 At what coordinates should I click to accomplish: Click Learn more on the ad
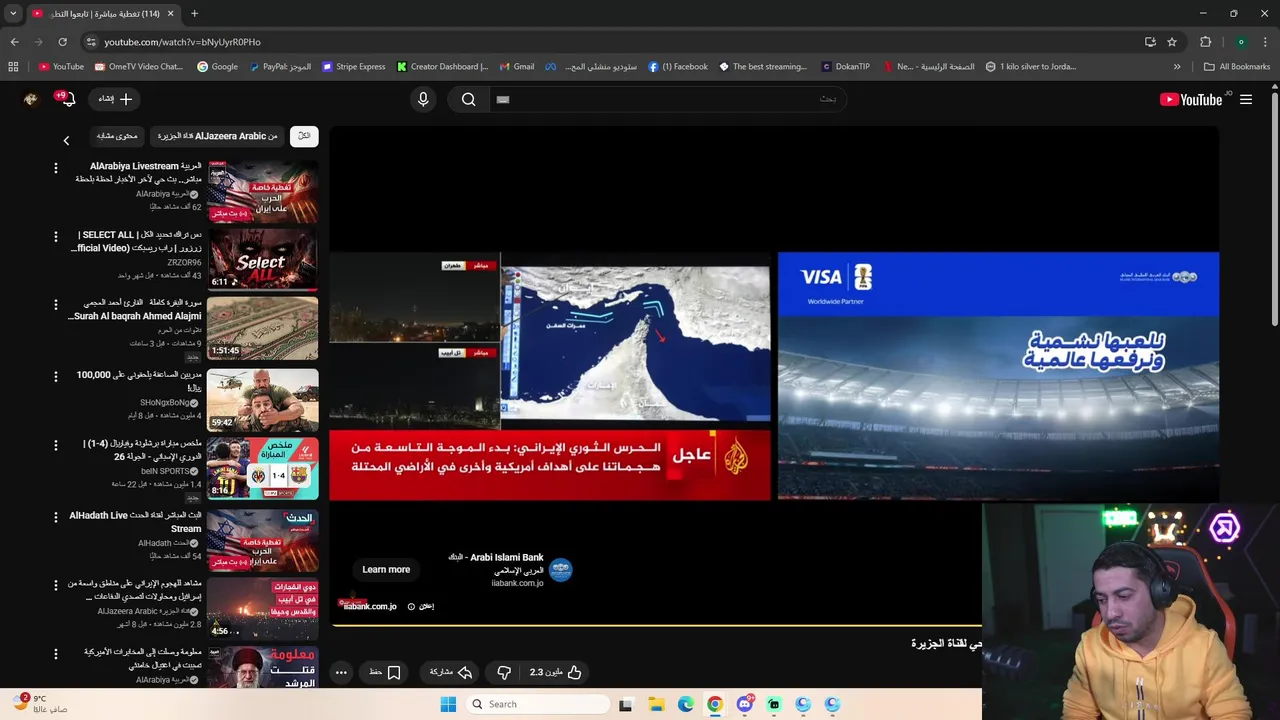point(386,569)
